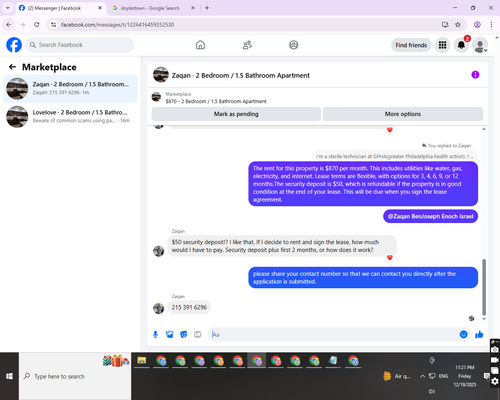The width and height of the screenshot is (500, 400).
Task: Open the $870 Marketplace listing link
Action: pyautogui.click(x=216, y=101)
